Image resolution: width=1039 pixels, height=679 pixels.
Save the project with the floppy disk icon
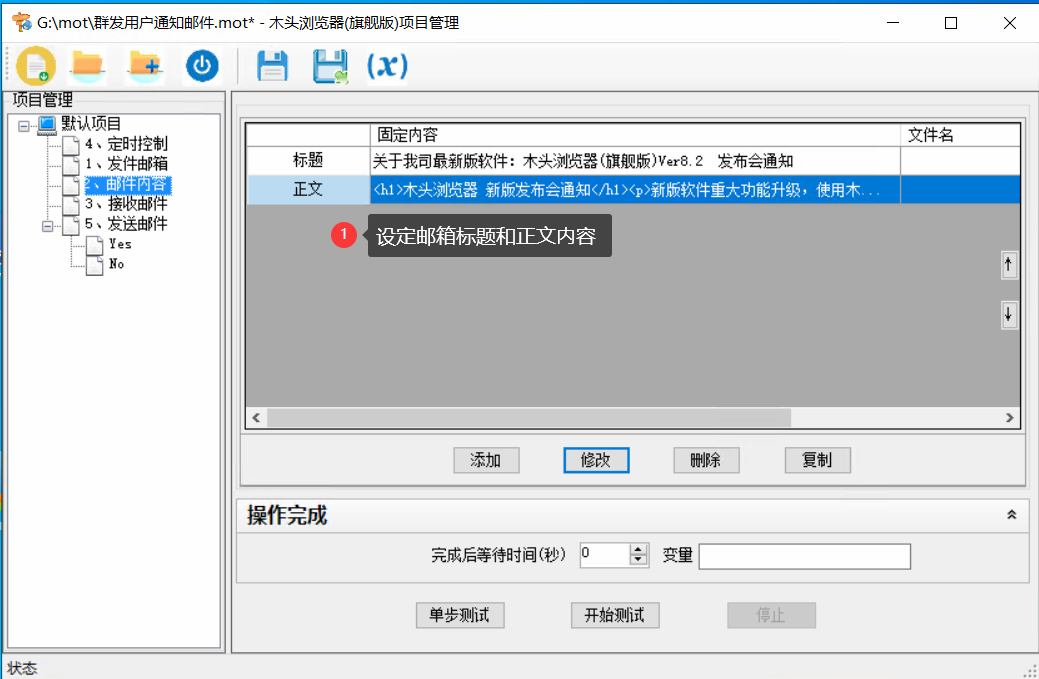click(272, 65)
